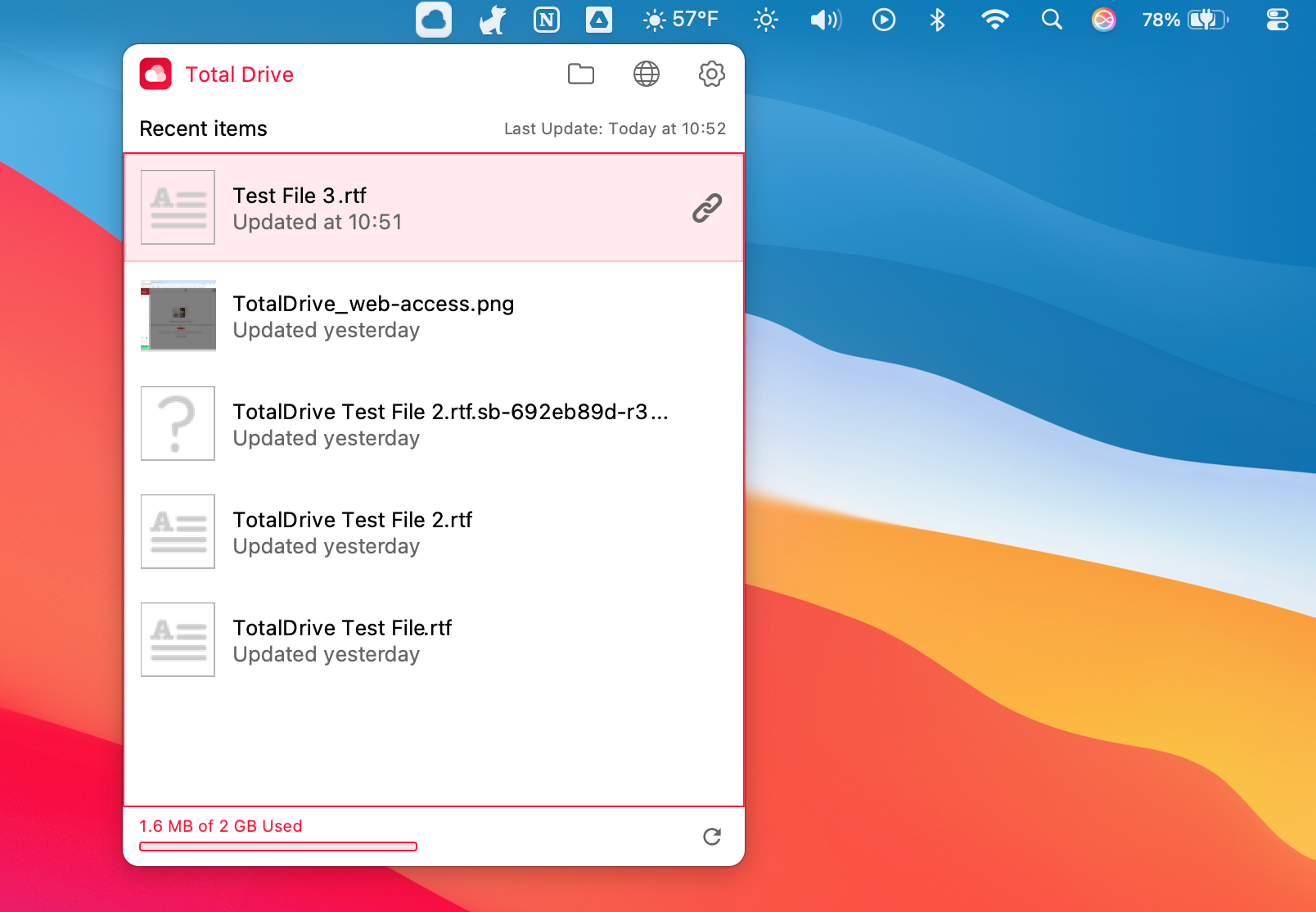Check the weather showing 57°F
The image size is (1316, 912).
(x=680, y=20)
